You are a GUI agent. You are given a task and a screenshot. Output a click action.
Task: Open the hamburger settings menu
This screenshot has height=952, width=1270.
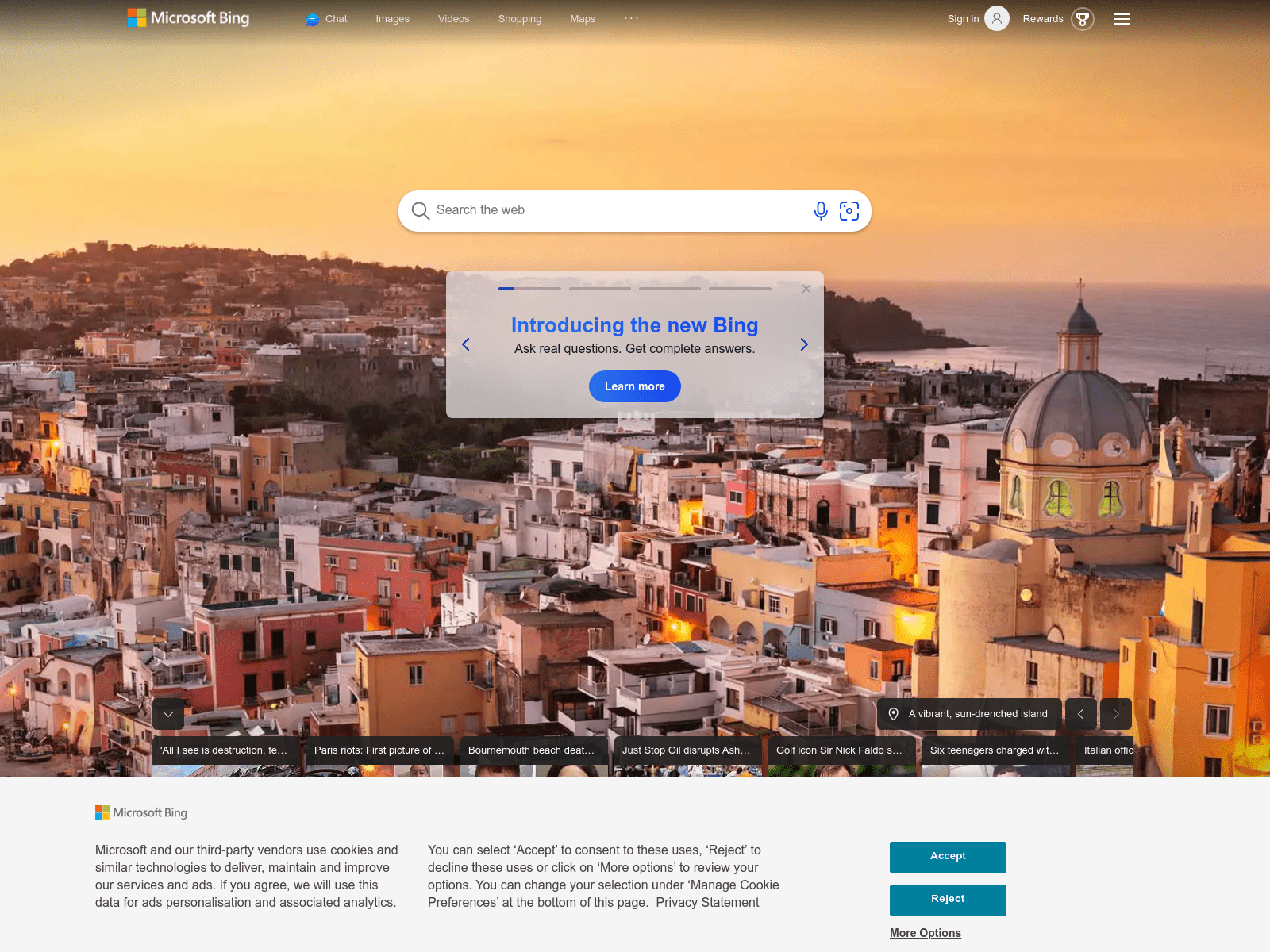tap(1122, 19)
